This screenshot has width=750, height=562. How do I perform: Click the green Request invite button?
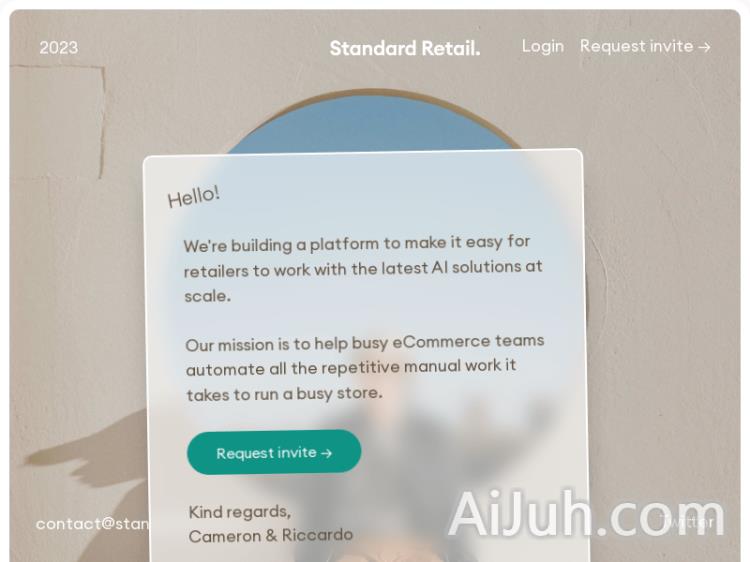274,452
